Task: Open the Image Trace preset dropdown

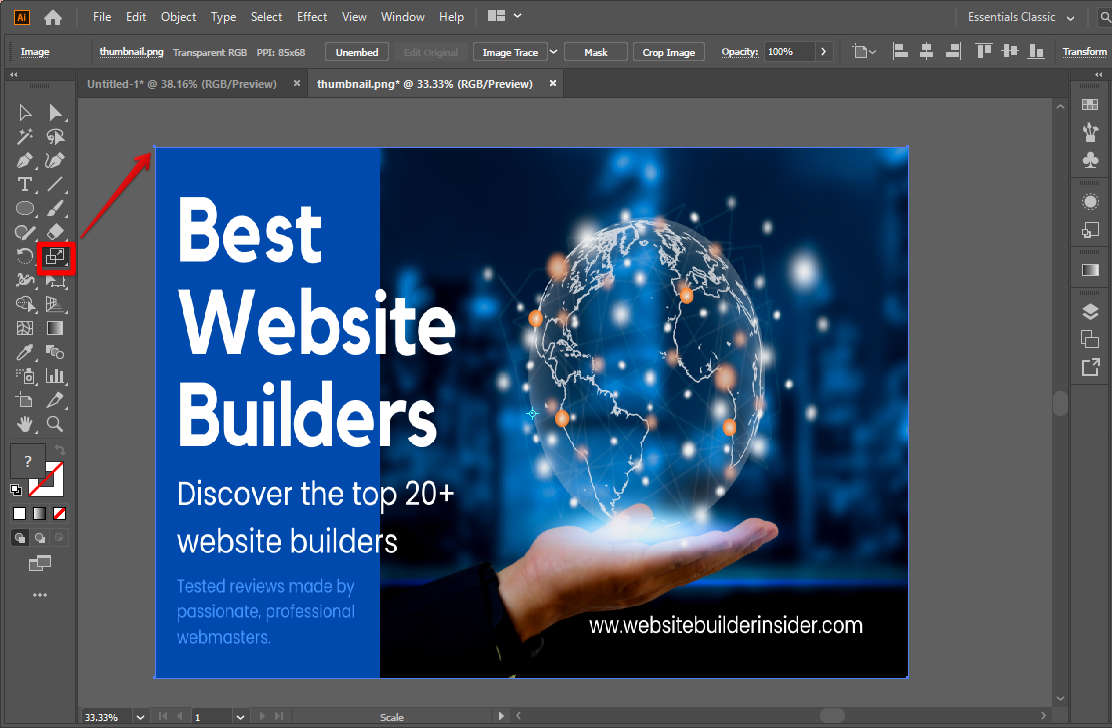Action: coord(552,51)
